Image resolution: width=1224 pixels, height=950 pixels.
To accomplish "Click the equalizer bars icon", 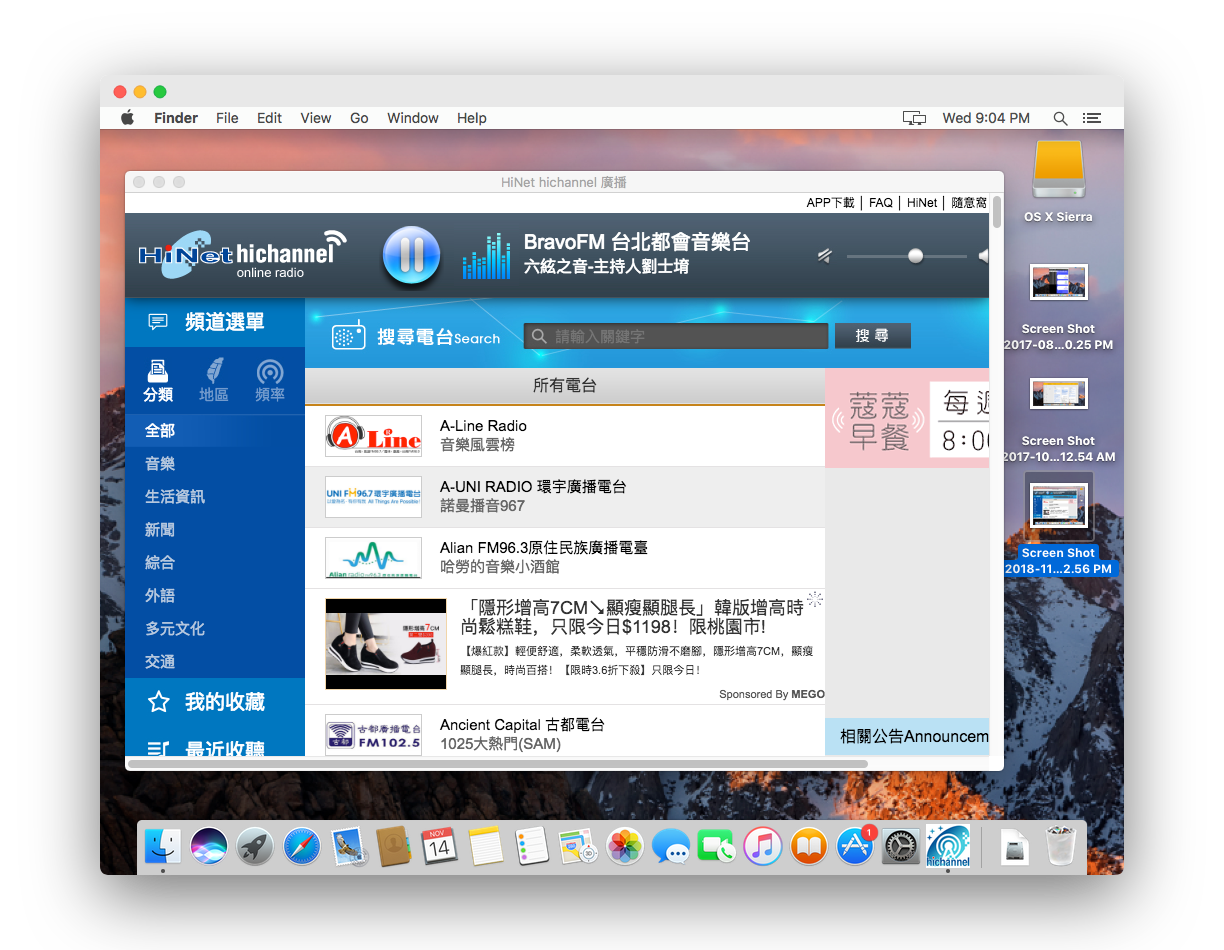I will pos(486,256).
